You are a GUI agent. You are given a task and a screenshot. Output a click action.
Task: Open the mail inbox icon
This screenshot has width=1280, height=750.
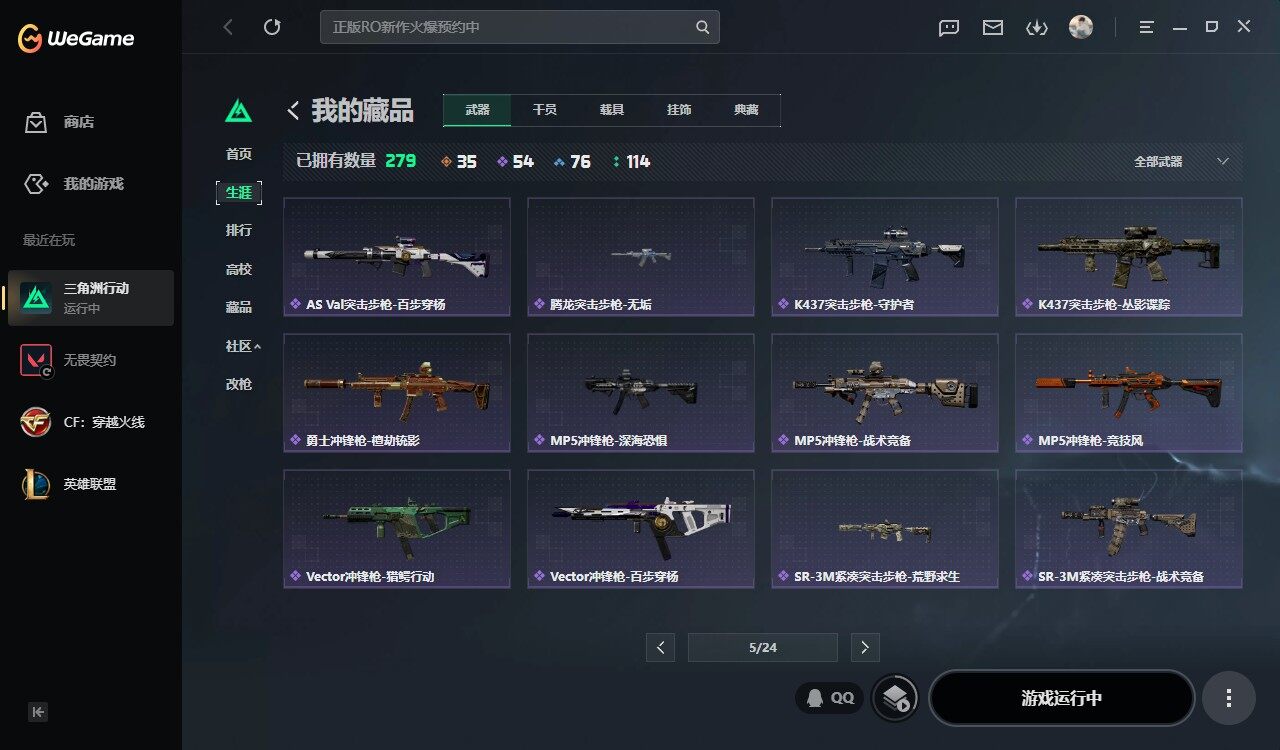tap(993, 27)
